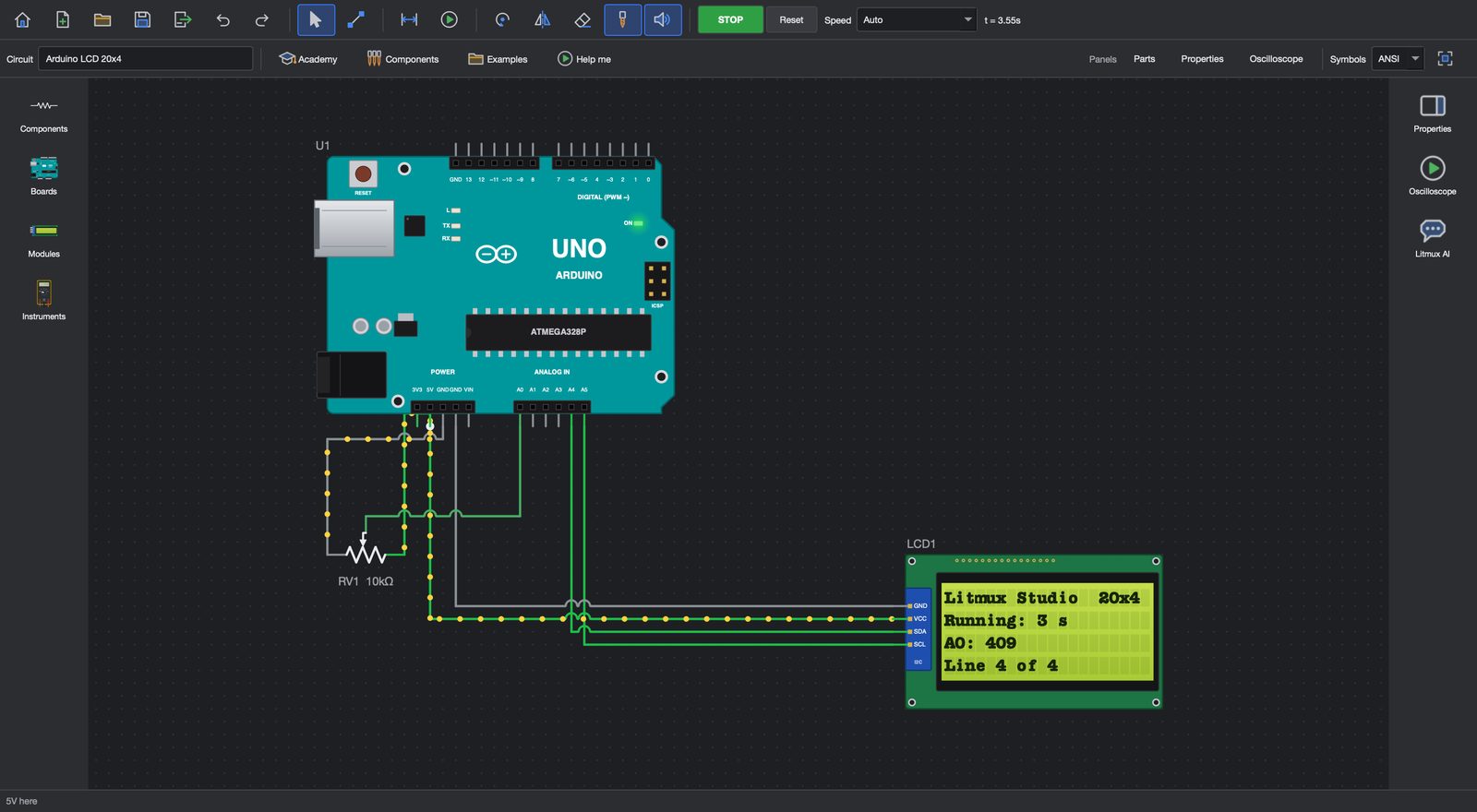Open Boards in the left sidebar
Viewport: 1477px width, 812px height.
click(43, 176)
